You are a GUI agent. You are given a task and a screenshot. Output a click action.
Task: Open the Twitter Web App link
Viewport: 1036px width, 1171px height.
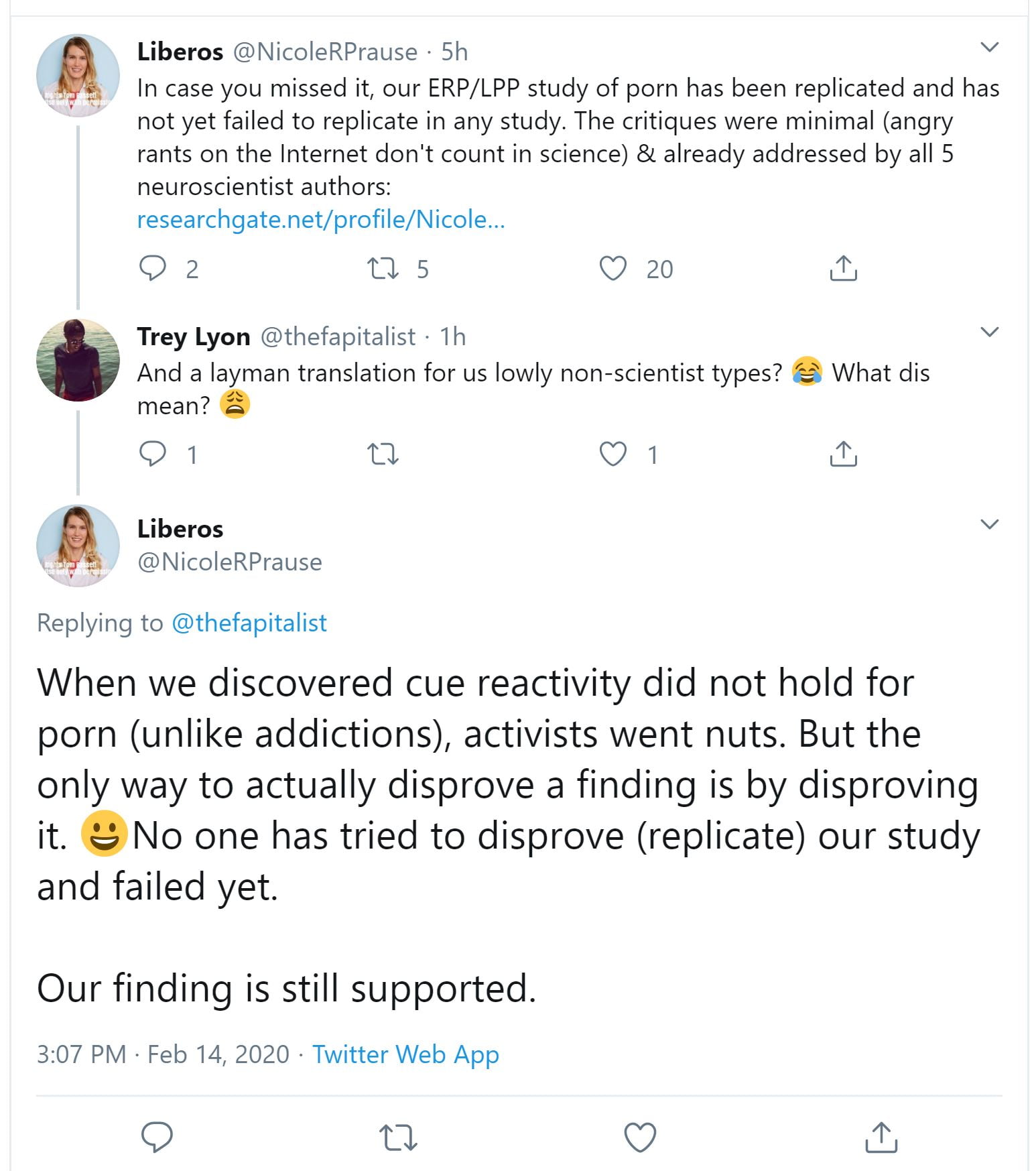pos(405,1054)
